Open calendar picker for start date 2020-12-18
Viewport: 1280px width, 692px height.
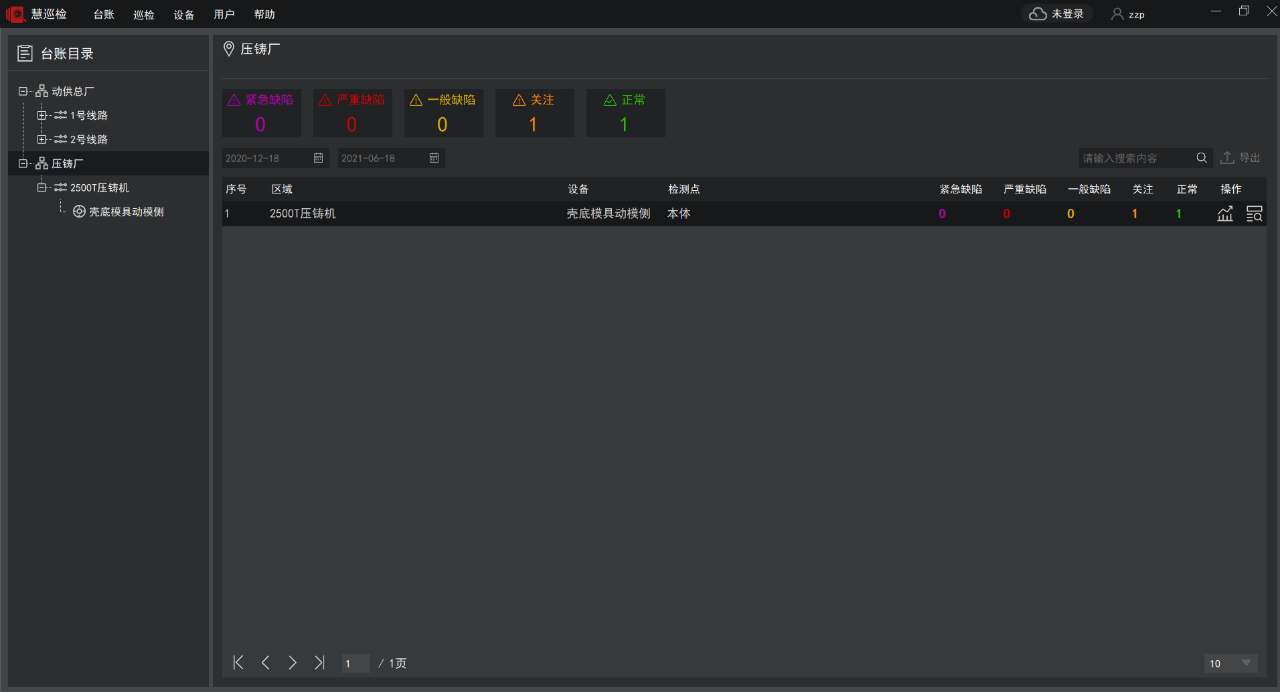click(319, 158)
